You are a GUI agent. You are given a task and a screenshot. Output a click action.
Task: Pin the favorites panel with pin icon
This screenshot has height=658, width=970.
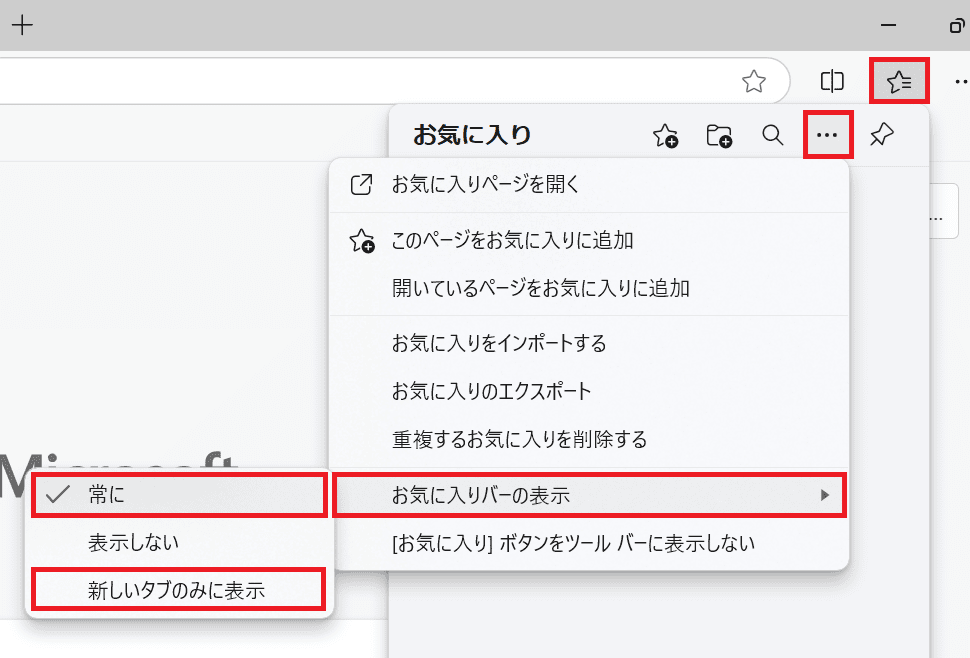882,135
